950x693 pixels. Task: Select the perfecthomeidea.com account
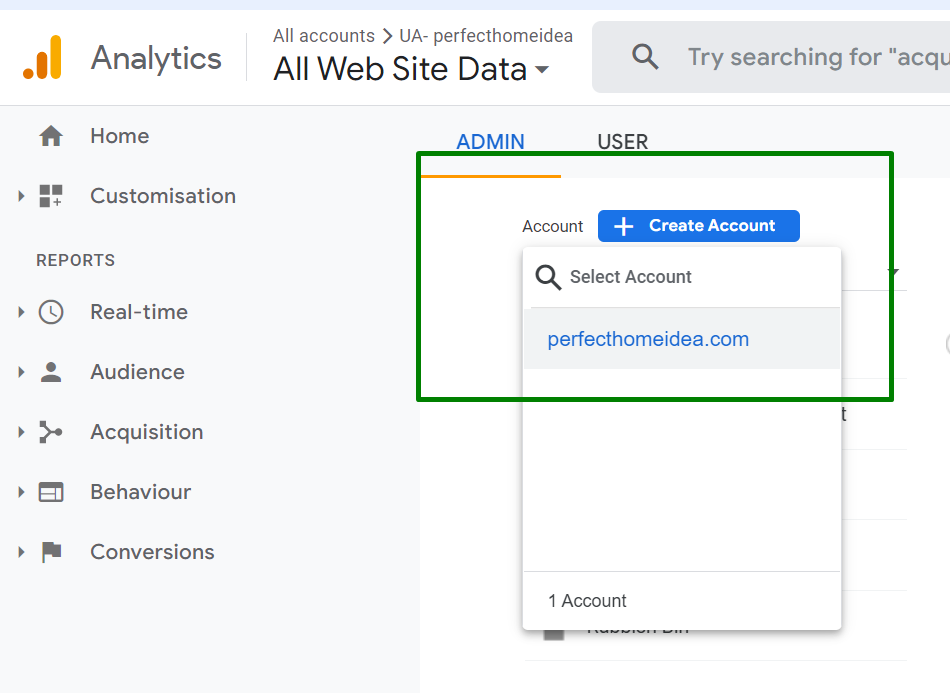tap(682, 339)
